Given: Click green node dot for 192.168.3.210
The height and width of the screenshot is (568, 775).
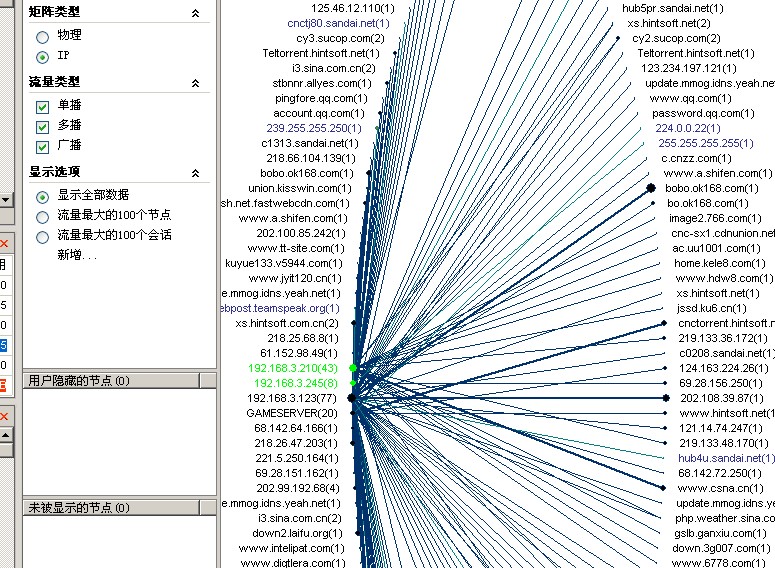Looking at the screenshot, I should 353,368.
